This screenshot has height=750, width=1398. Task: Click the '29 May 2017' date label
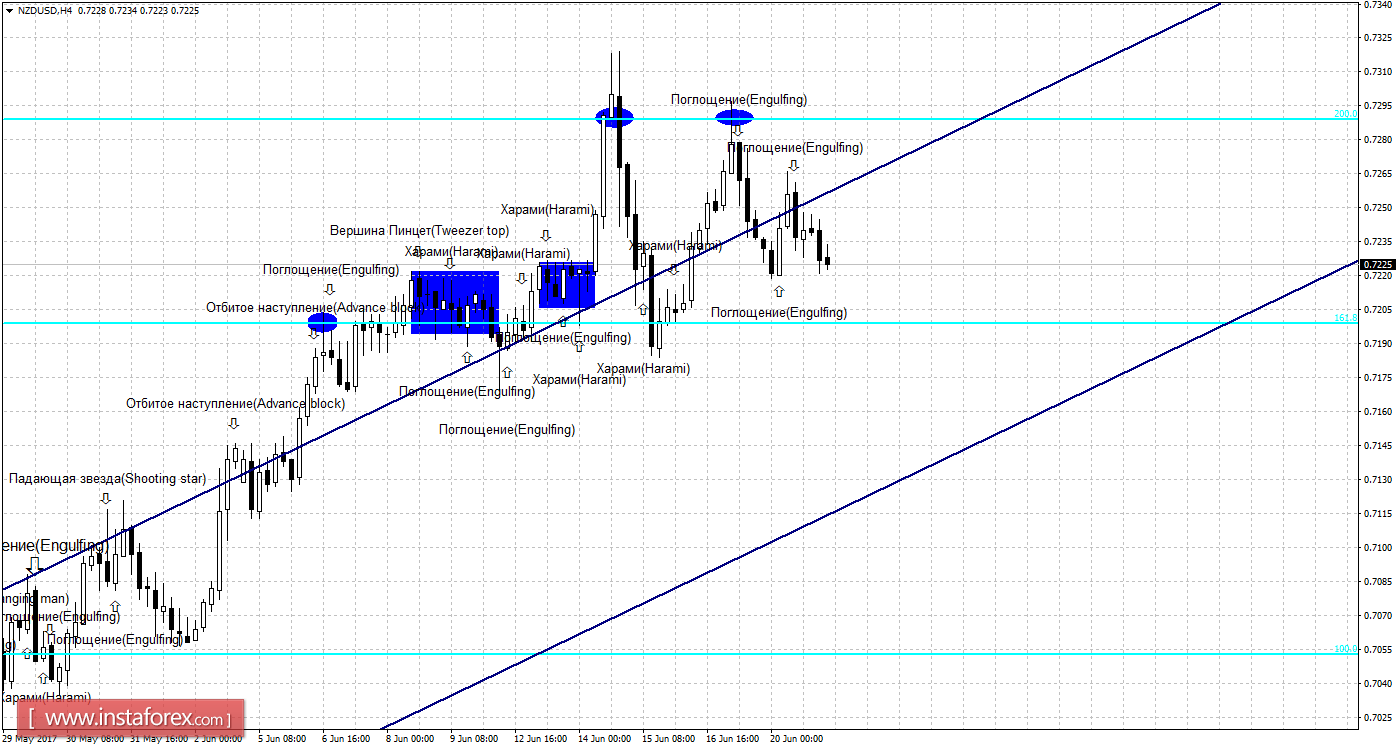click(30, 739)
